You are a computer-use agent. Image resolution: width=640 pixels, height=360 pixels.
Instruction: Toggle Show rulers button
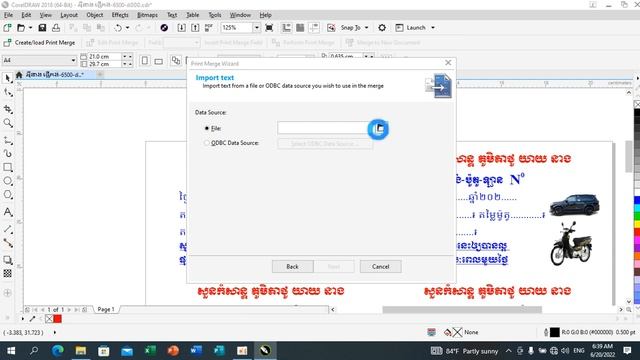point(287,28)
